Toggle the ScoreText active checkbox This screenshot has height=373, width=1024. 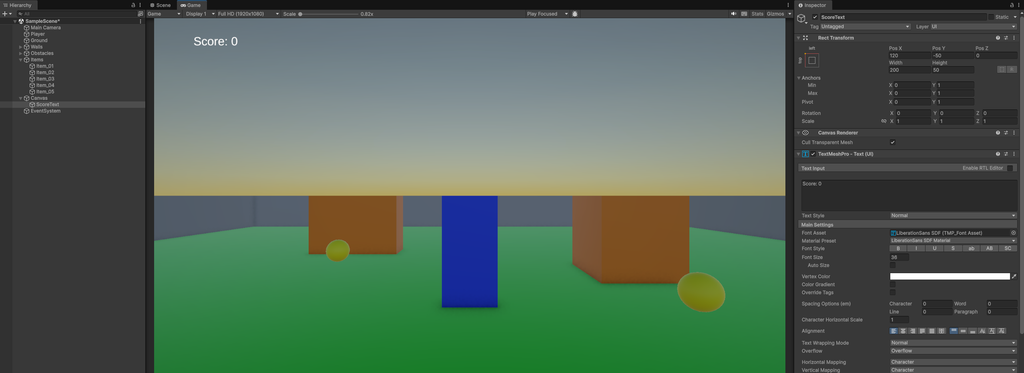[815, 17]
